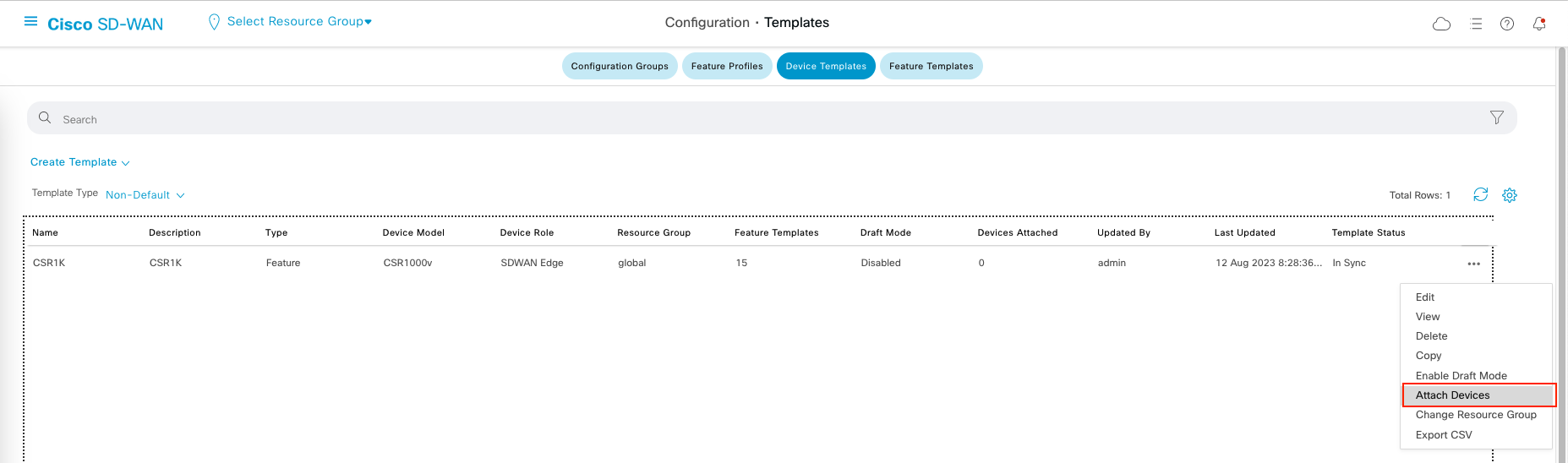Open the Feature Profiles tab
This screenshot has height=463, width=1568.
tap(726, 66)
